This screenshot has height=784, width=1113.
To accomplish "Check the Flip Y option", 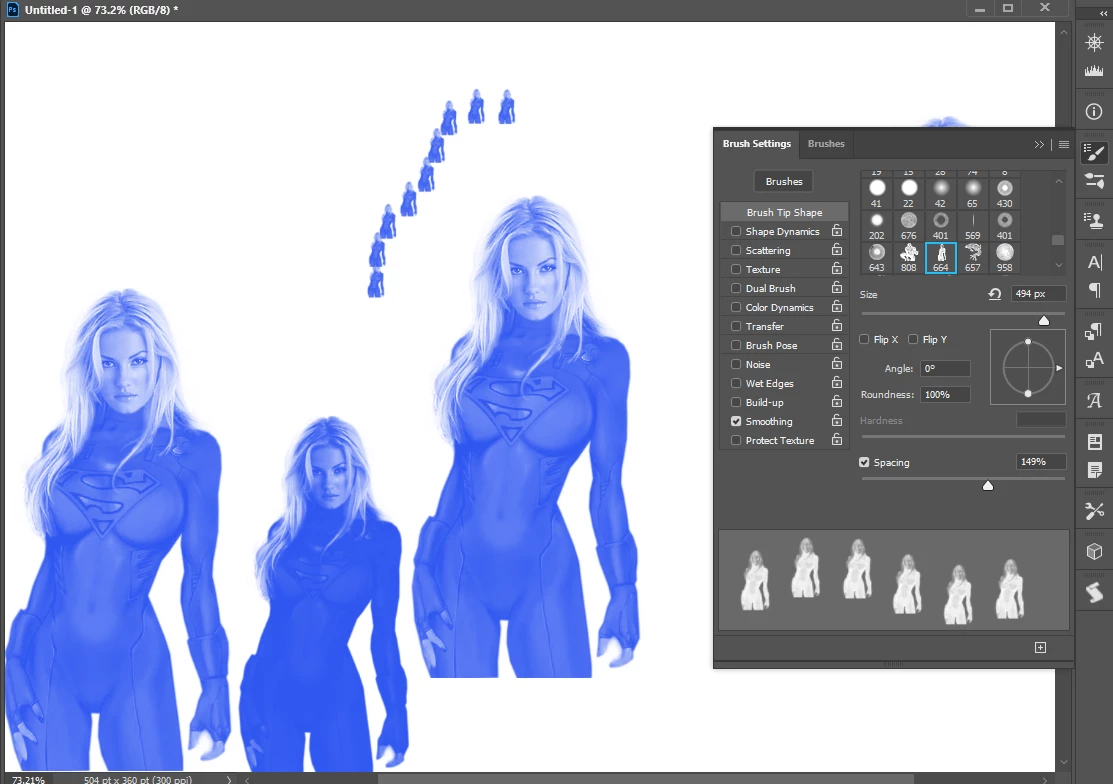I will (x=913, y=339).
